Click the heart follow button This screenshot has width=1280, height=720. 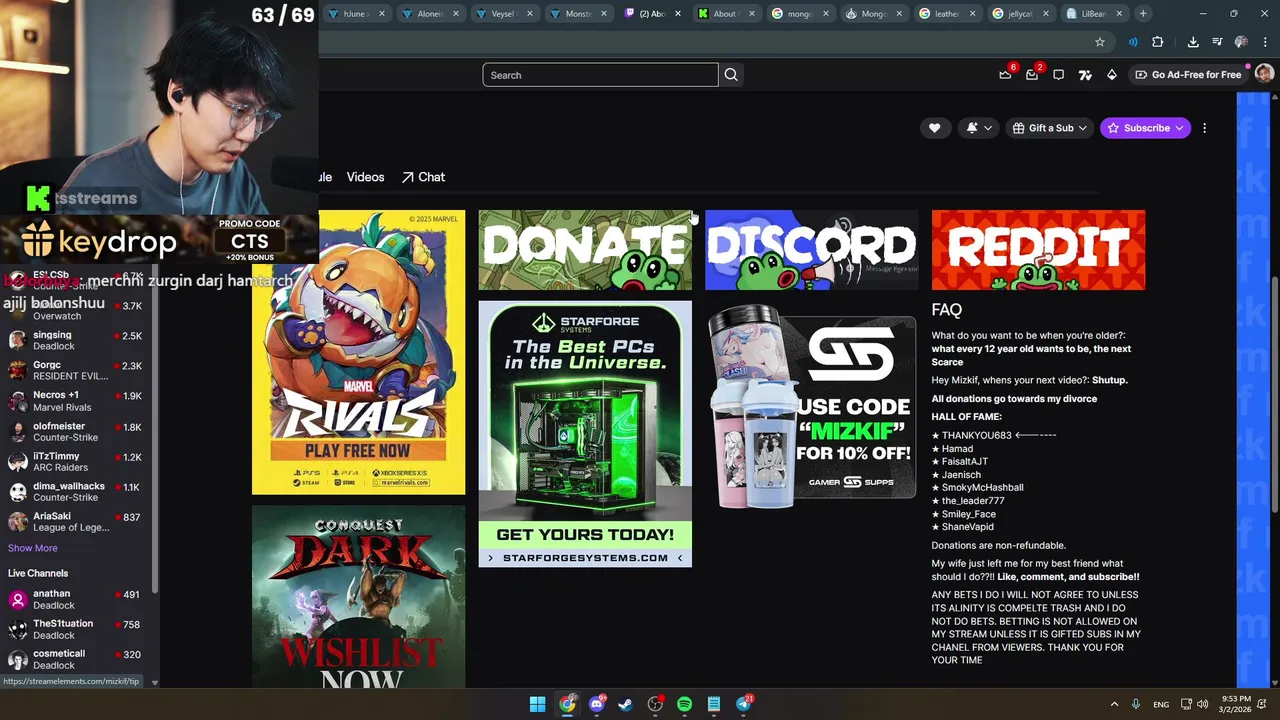[x=934, y=128]
